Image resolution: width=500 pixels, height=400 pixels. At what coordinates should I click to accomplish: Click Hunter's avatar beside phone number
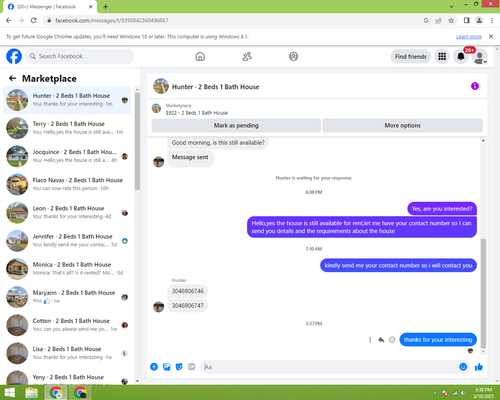159,306
